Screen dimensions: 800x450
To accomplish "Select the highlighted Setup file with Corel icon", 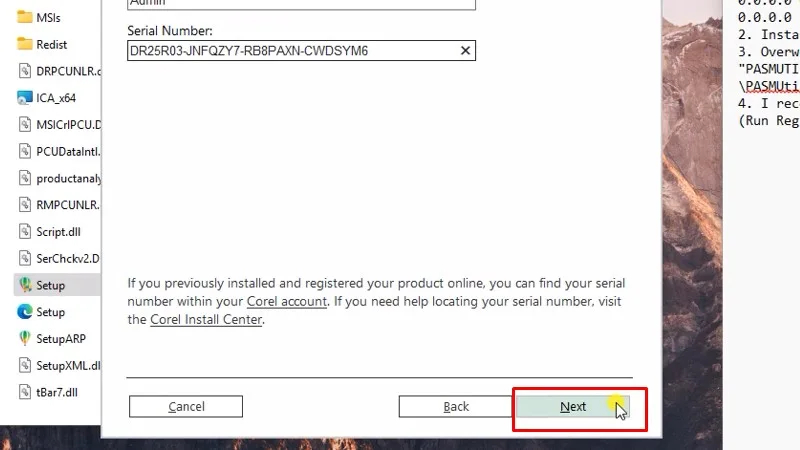I will point(50,285).
